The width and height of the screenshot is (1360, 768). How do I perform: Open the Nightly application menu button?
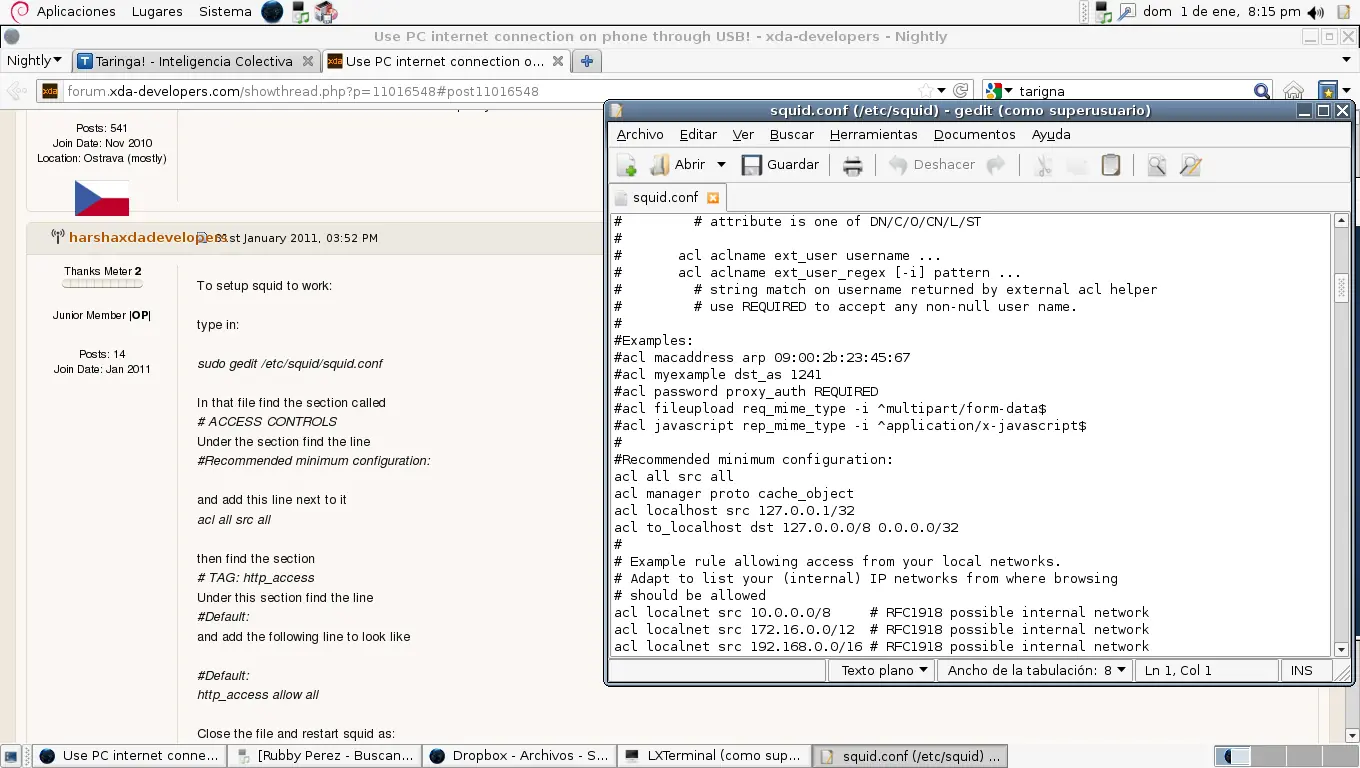[x=34, y=61]
